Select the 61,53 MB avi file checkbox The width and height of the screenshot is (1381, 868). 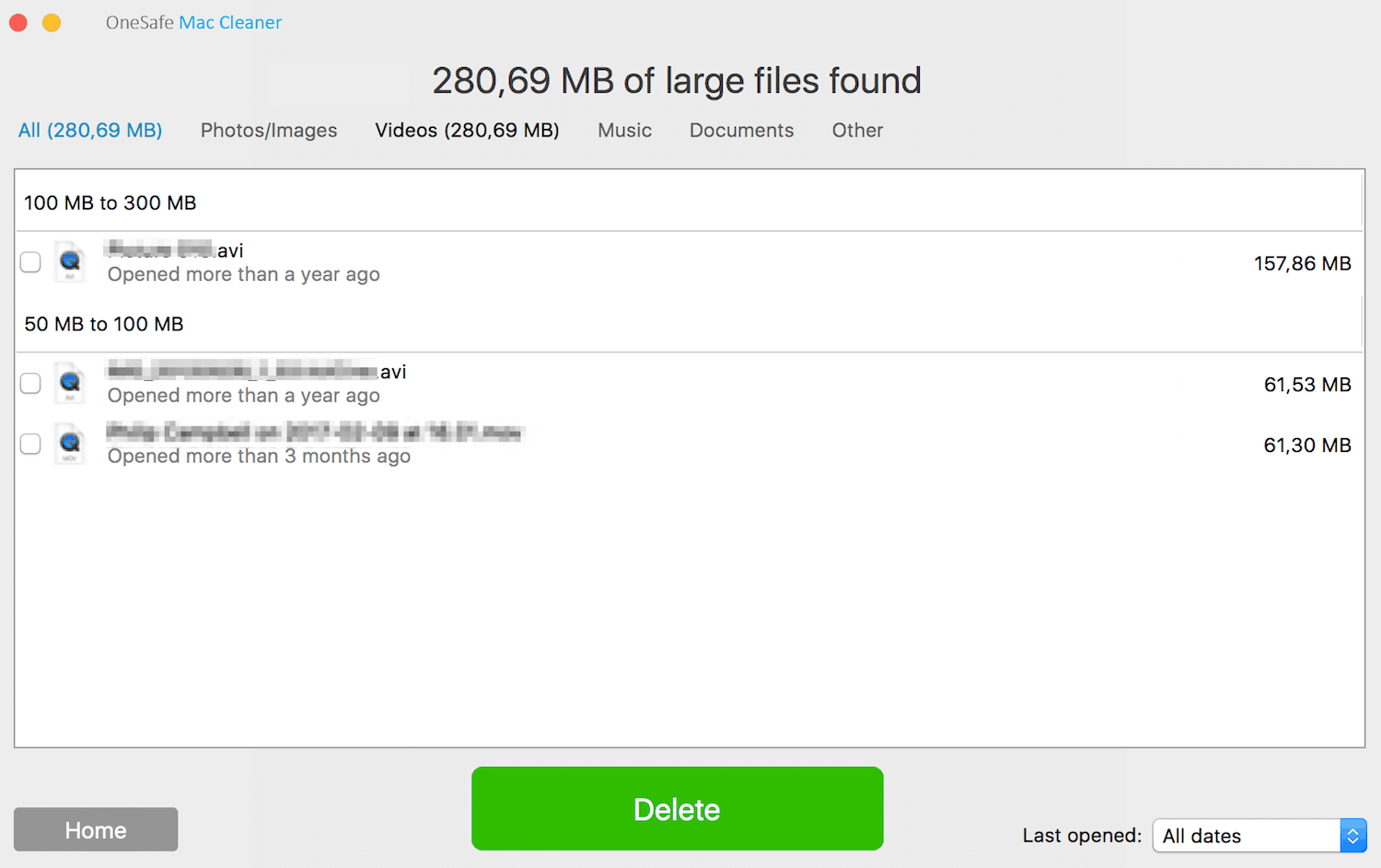click(x=30, y=383)
